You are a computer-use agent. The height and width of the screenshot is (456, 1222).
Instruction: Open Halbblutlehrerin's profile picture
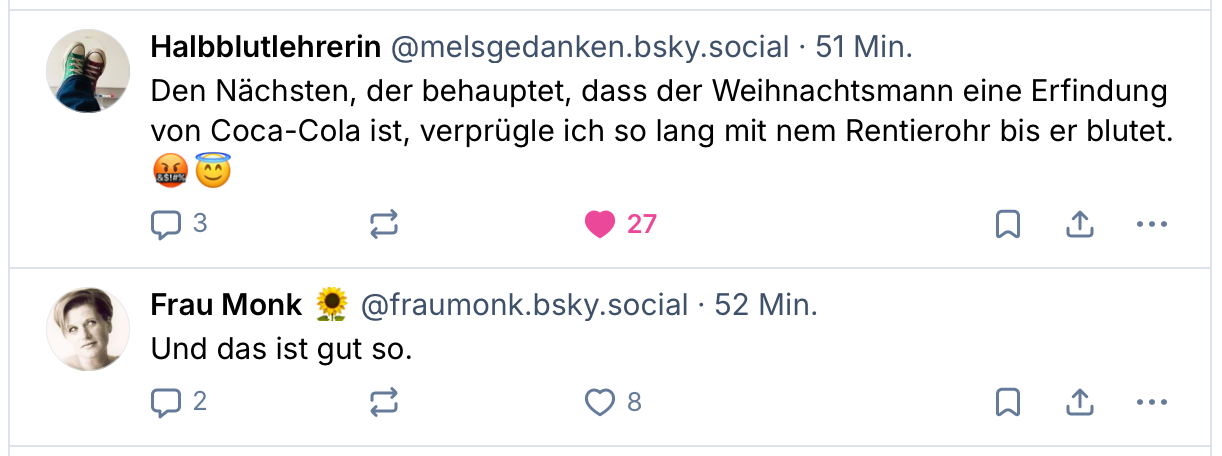tap(89, 70)
